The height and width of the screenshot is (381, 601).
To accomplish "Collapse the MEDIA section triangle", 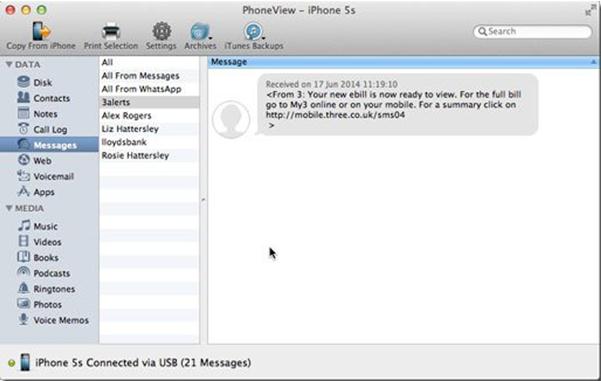I will click(9, 208).
